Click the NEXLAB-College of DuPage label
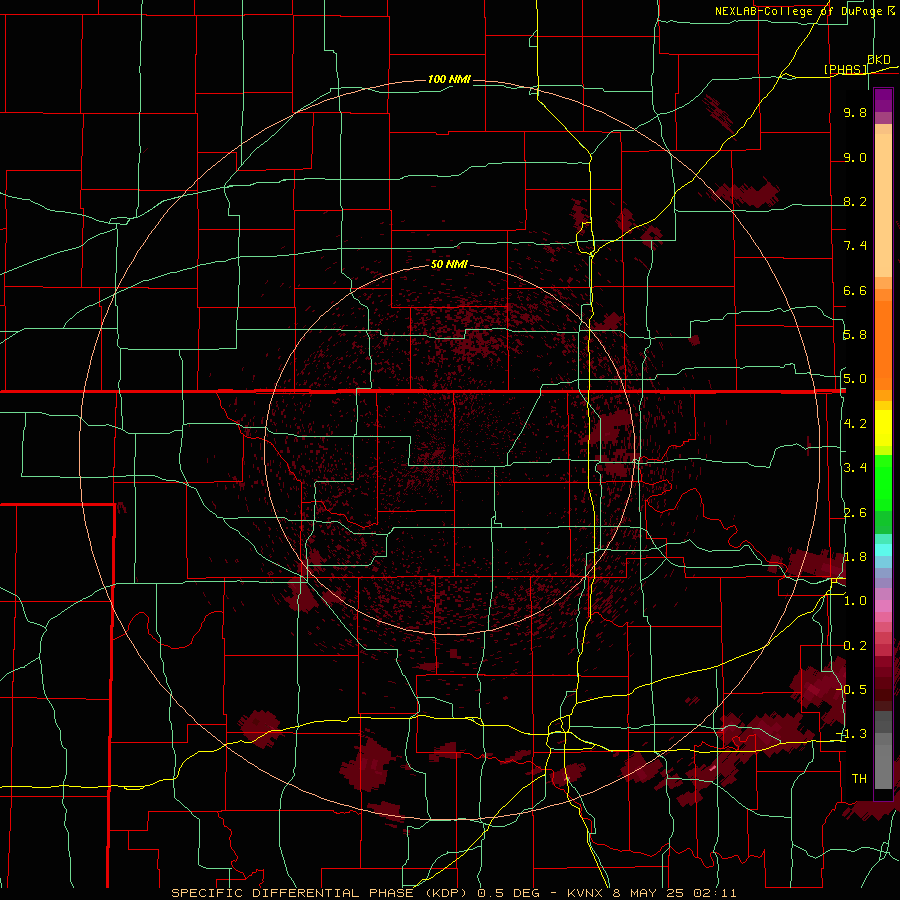 (x=799, y=11)
